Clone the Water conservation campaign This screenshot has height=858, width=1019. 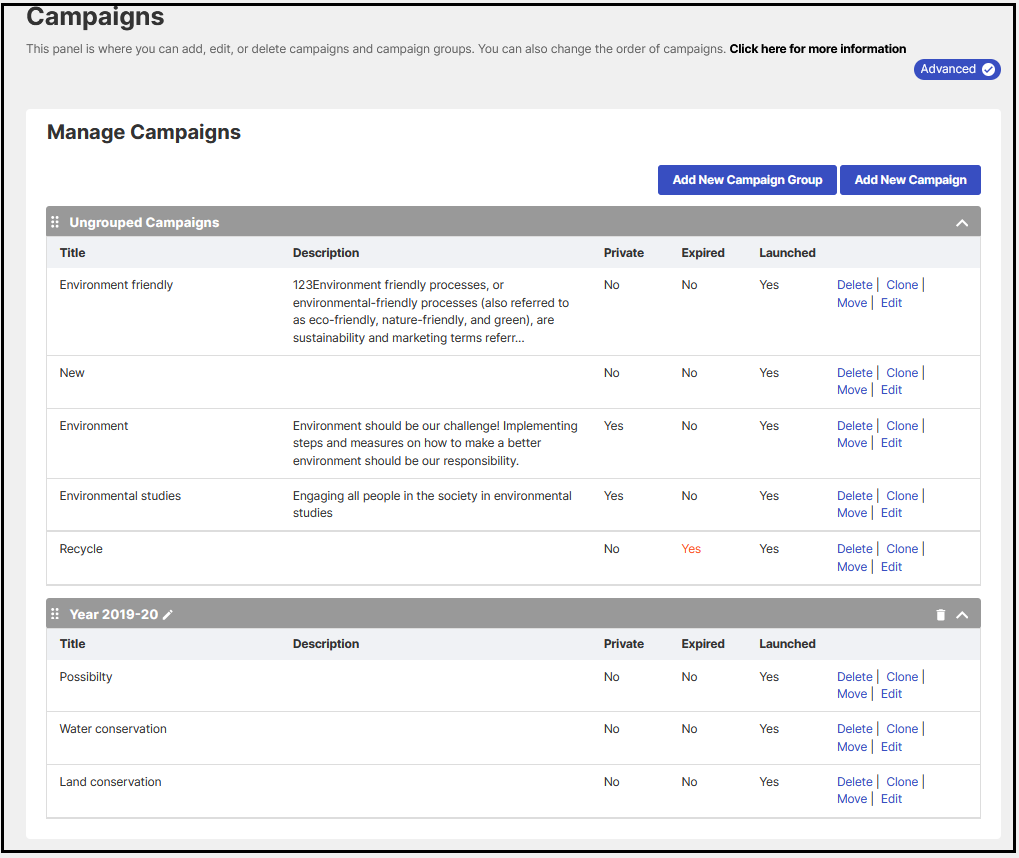pos(901,729)
